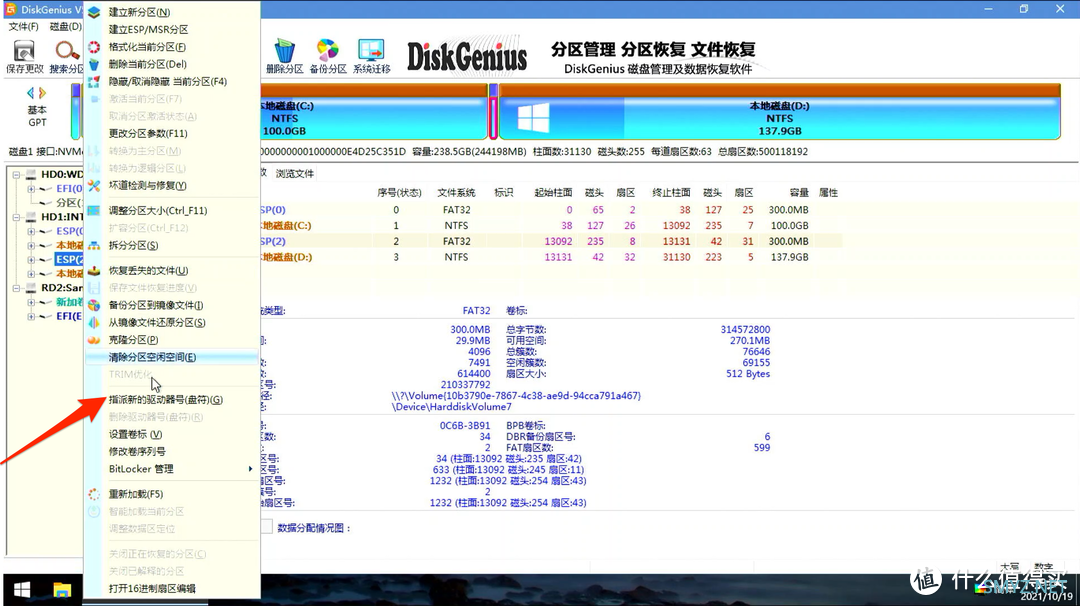
Task: Select the HD1:INT disk in tree
Action: [x=61, y=217]
